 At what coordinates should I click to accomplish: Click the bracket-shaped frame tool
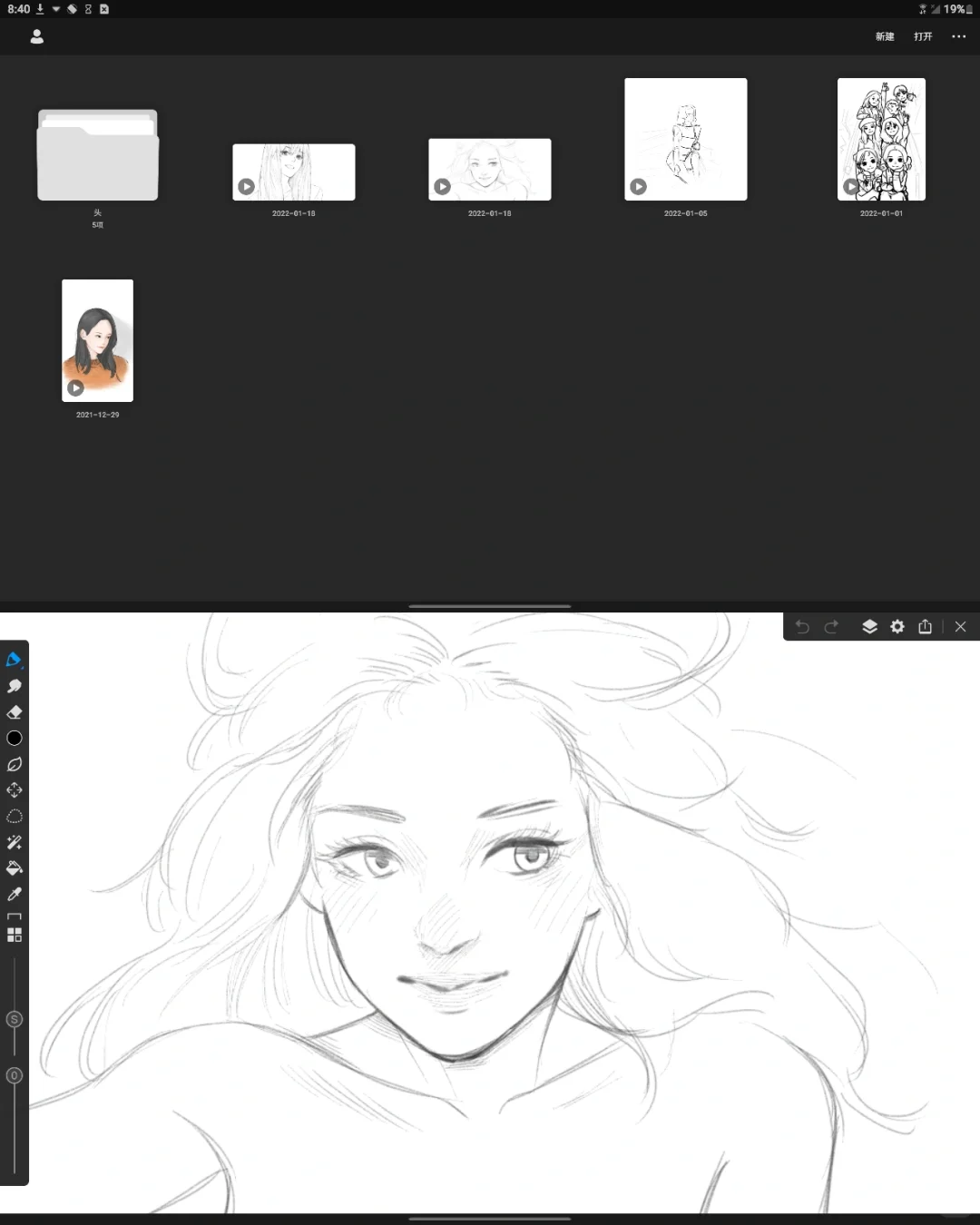pos(14,916)
